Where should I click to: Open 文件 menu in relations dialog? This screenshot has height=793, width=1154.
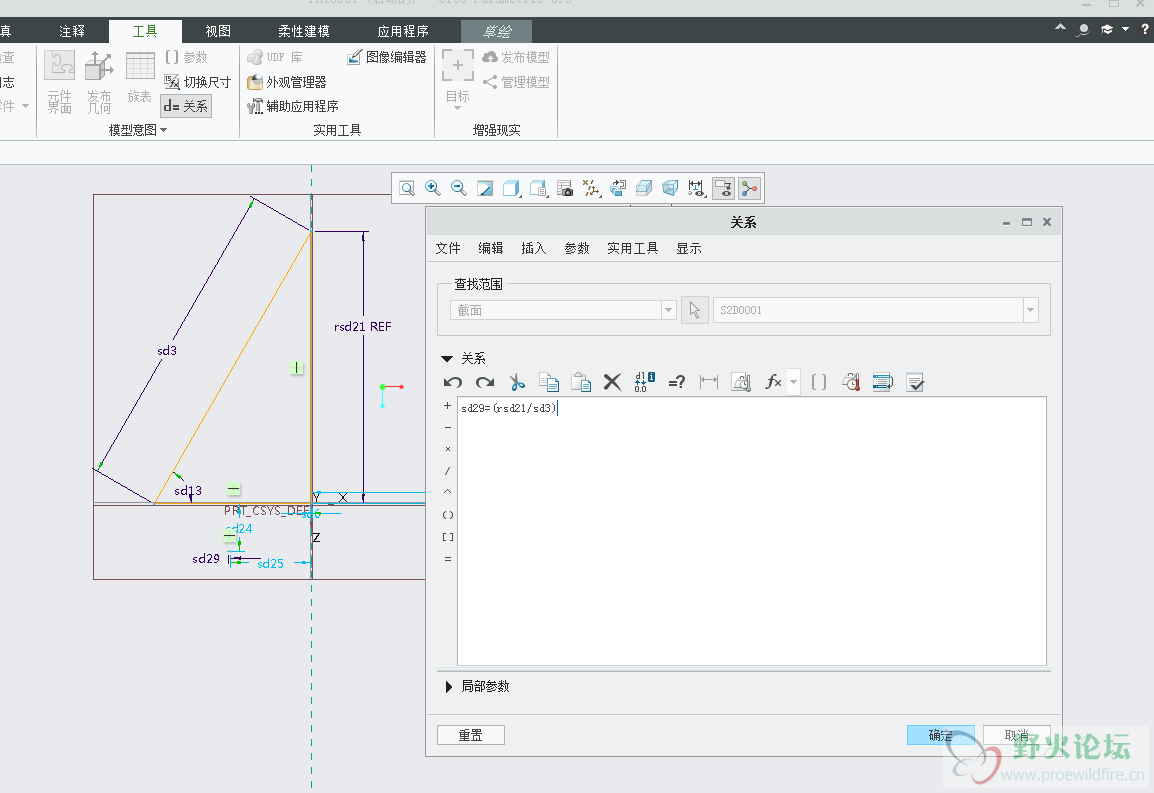click(447, 248)
